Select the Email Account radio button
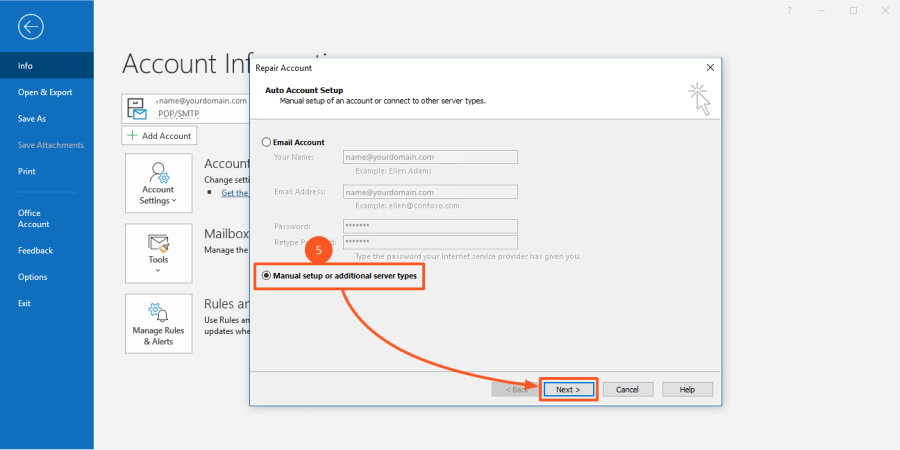 coord(266,142)
